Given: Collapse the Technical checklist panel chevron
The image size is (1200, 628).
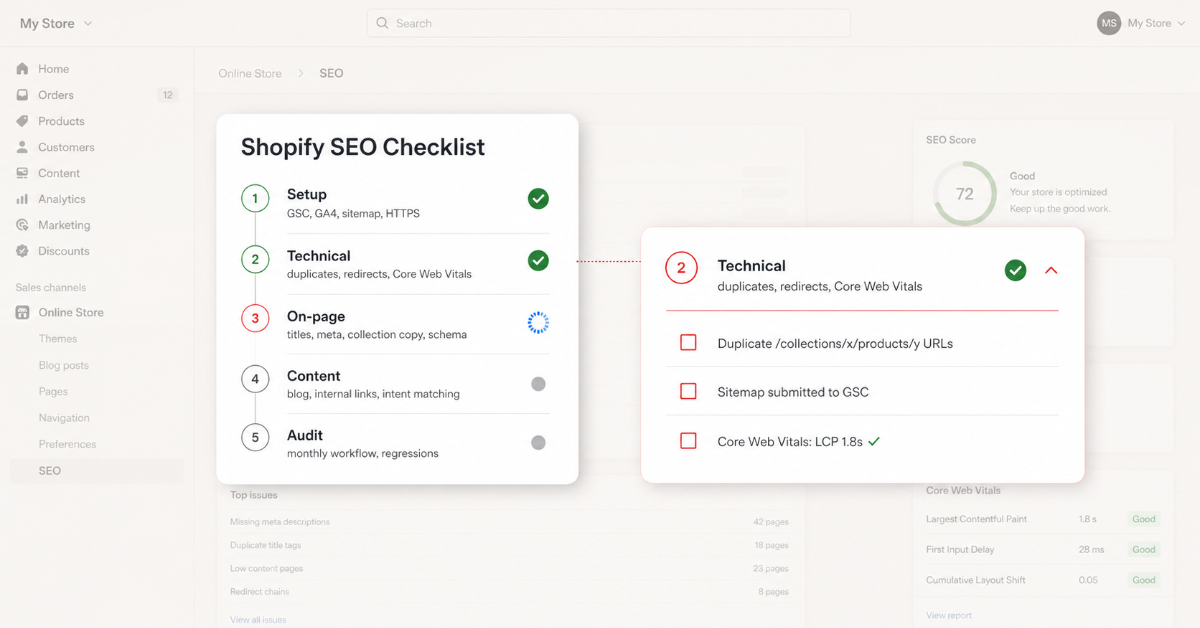Looking at the screenshot, I should (1050, 270).
